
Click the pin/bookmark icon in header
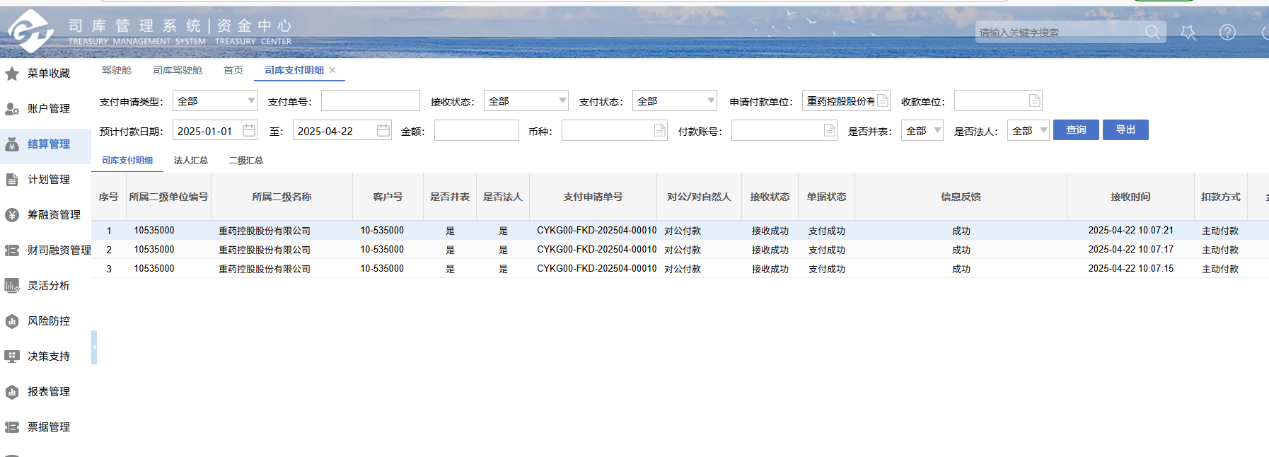coord(1188,32)
